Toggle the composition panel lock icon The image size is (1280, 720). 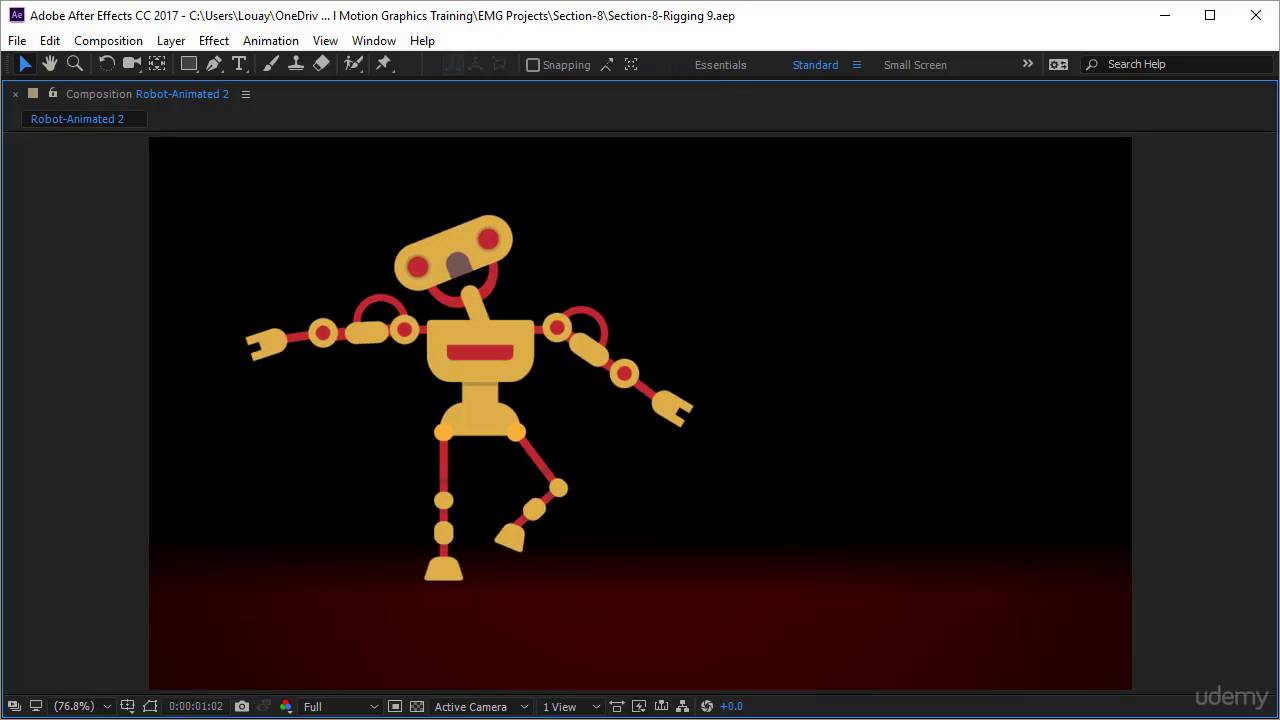click(x=53, y=93)
